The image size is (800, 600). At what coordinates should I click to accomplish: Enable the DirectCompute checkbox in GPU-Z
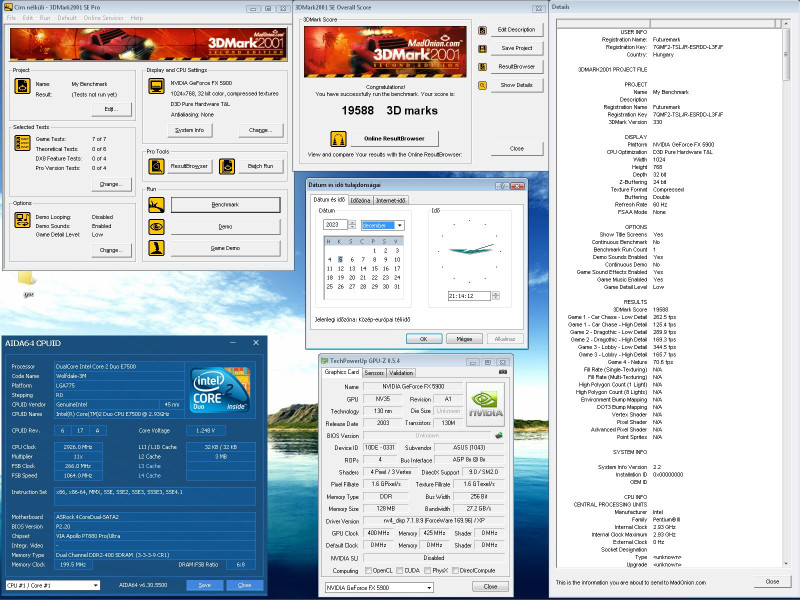coord(455,570)
